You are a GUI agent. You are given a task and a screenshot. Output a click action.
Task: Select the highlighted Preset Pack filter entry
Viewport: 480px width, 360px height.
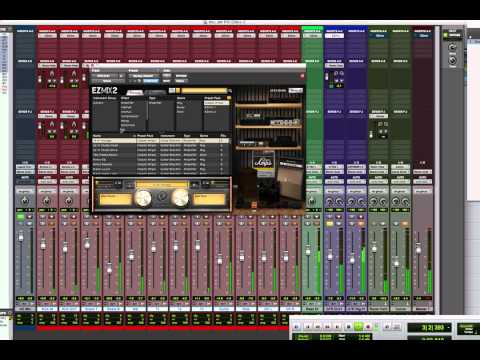216,103
